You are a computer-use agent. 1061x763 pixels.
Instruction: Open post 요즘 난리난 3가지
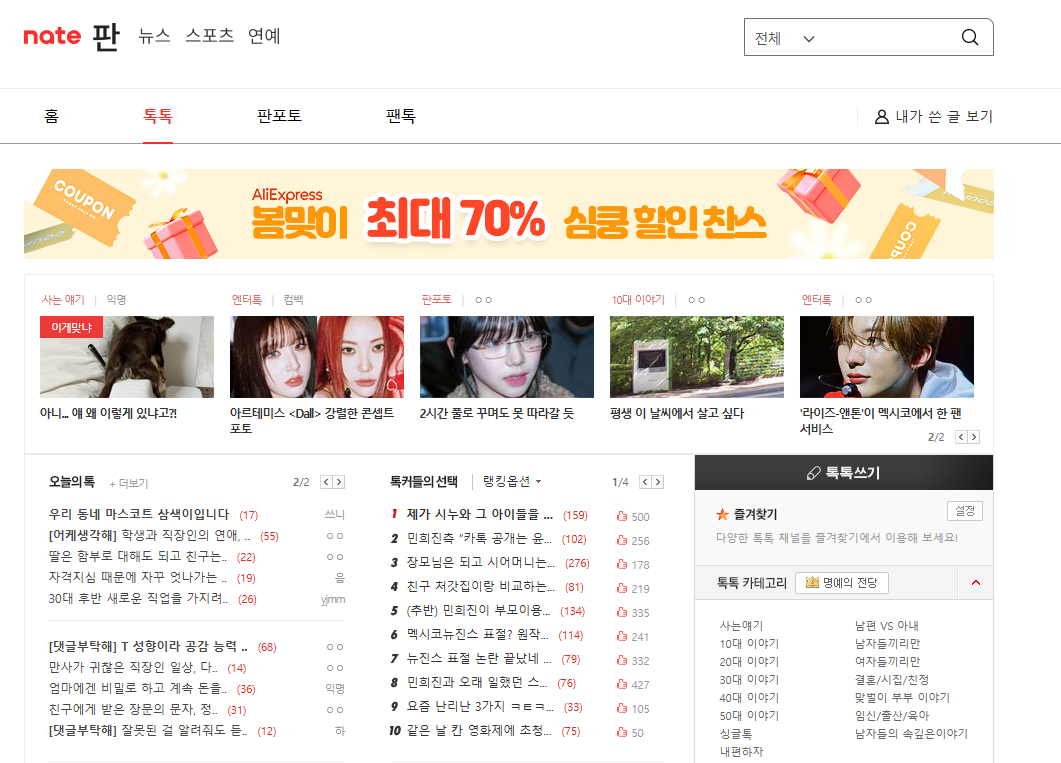tap(480, 706)
